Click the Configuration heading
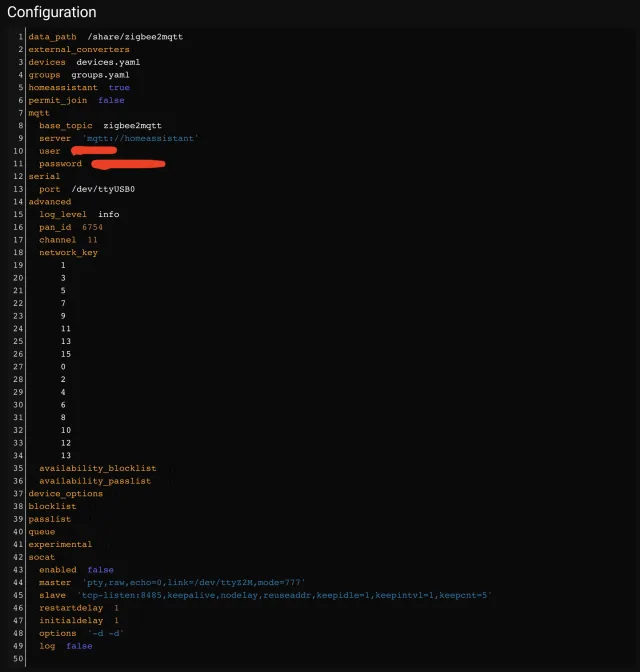This screenshot has width=640, height=672. pyautogui.click(x=52, y=12)
